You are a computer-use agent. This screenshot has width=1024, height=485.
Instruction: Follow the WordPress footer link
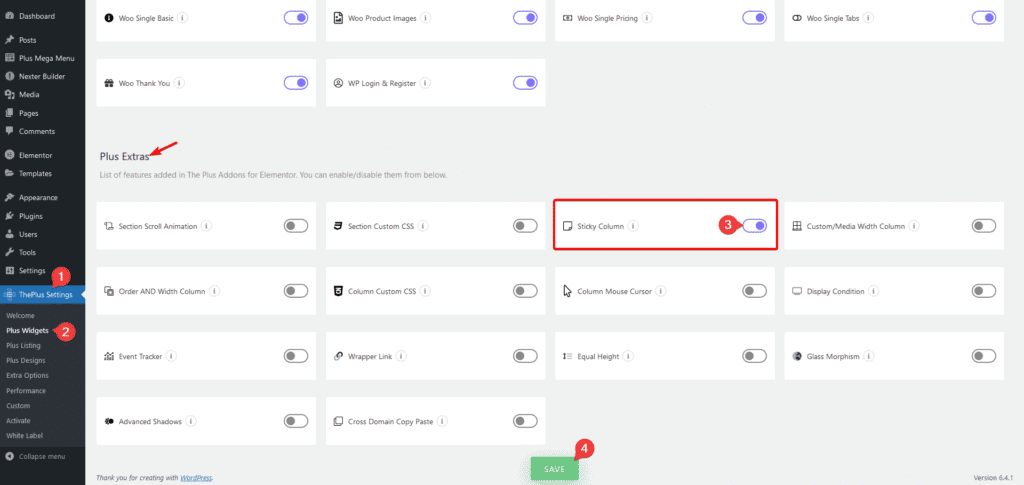[196, 477]
